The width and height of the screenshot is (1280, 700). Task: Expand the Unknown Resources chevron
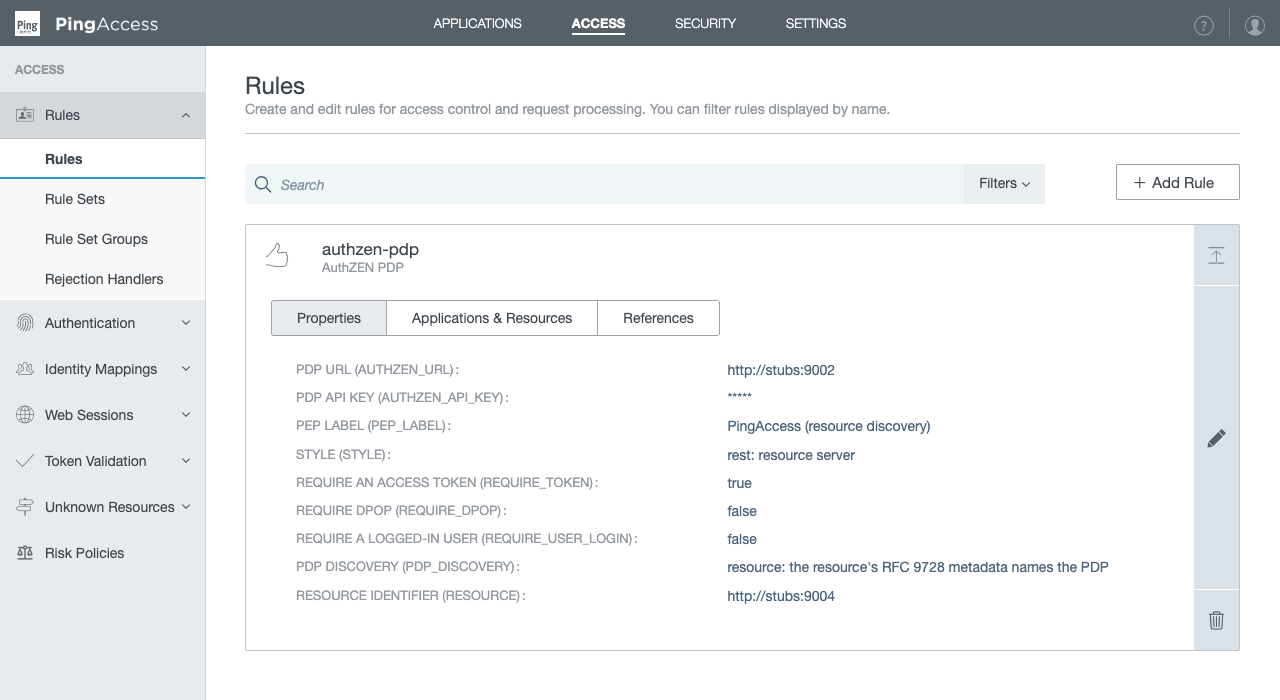click(186, 507)
